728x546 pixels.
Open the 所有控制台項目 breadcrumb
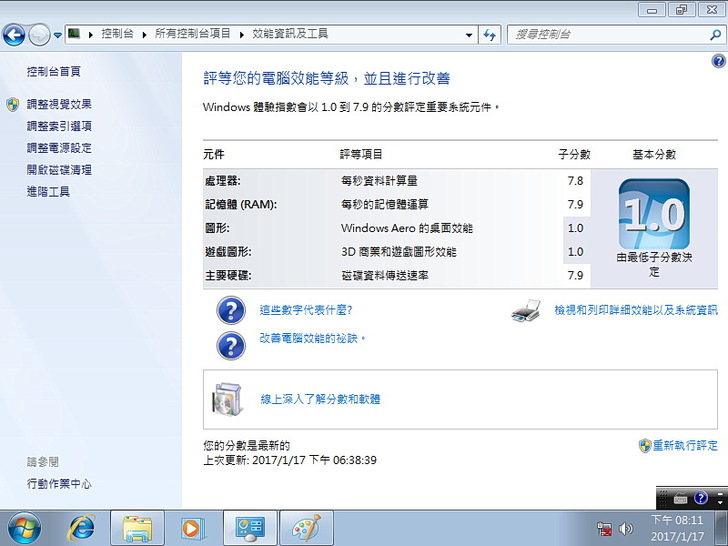click(193, 33)
